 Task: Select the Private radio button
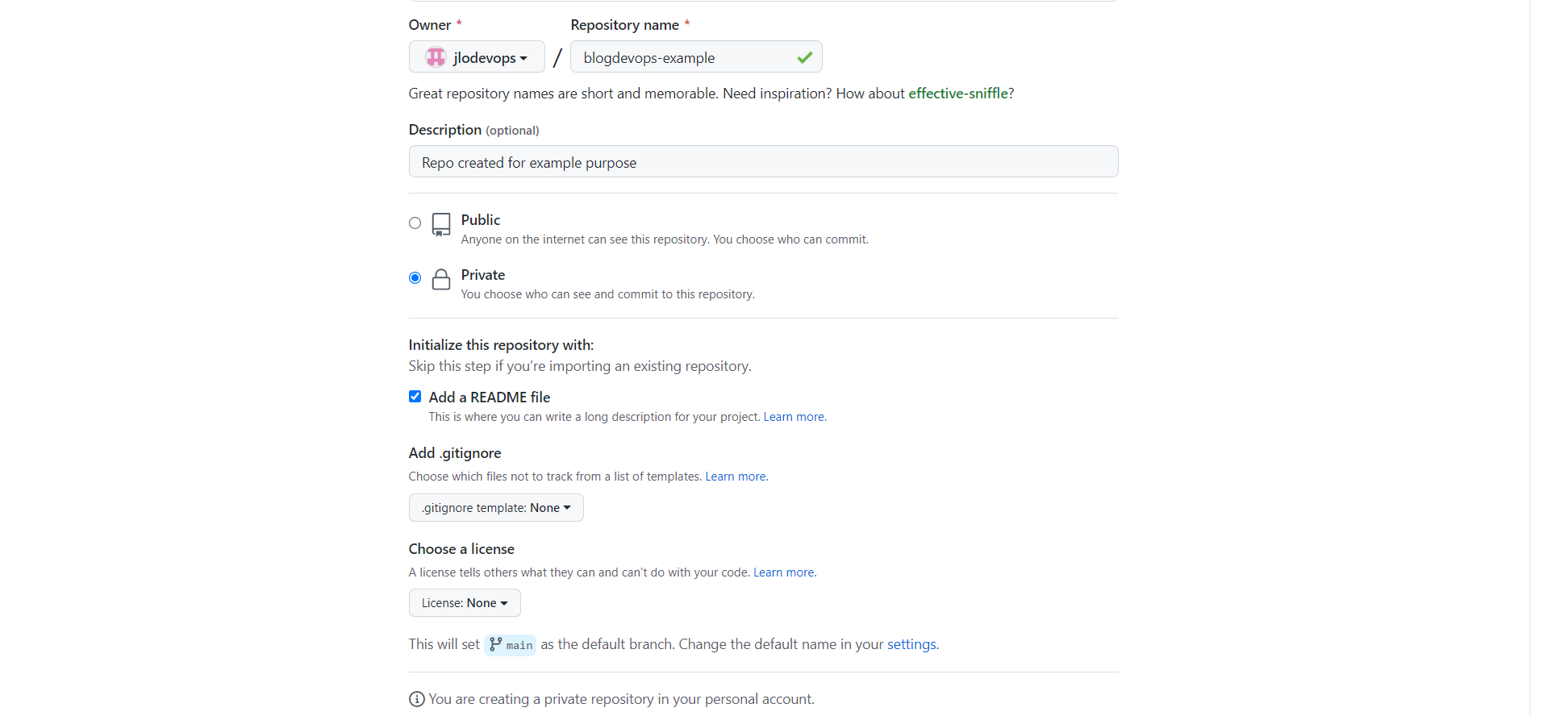point(415,278)
